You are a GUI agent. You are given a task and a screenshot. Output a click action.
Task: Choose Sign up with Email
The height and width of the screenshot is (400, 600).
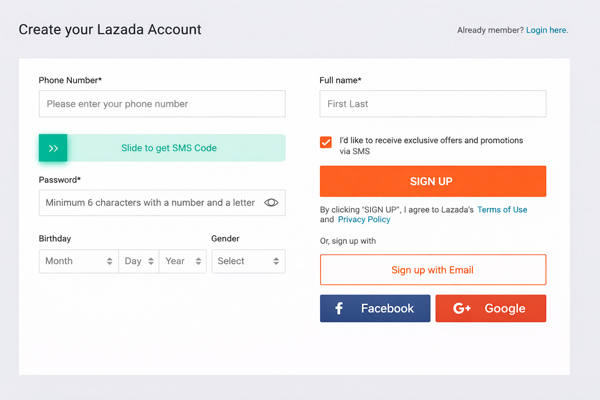[x=433, y=270]
